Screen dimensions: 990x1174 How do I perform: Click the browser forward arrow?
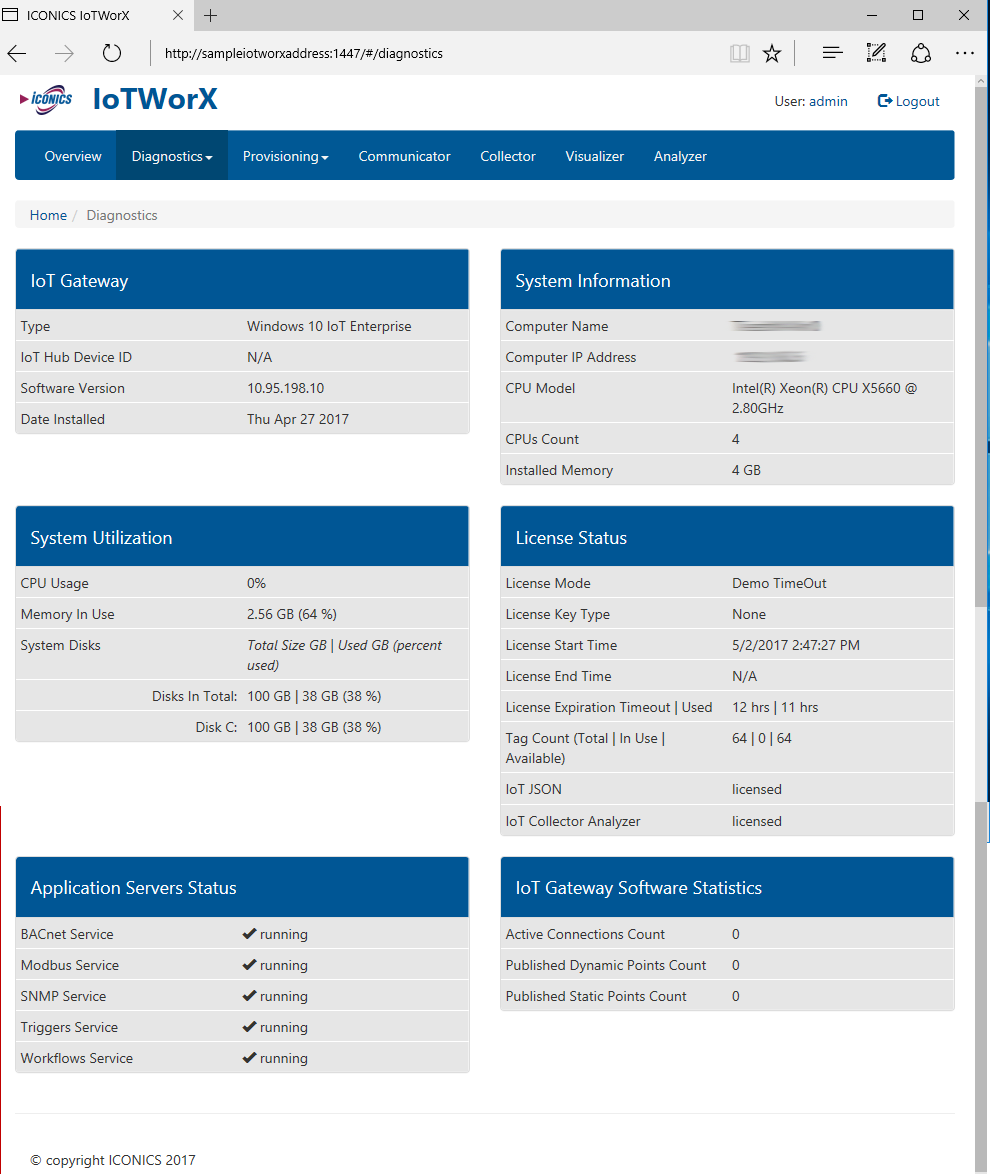pyautogui.click(x=65, y=54)
